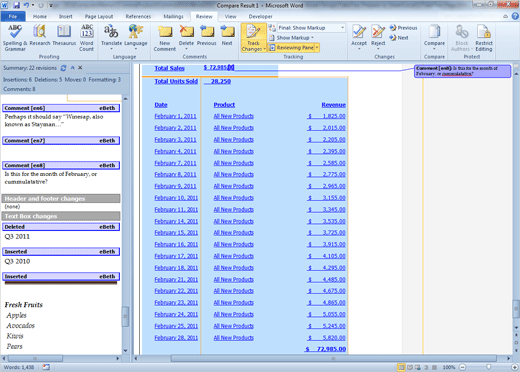Open the comment balloon en8 in margin

pos(462,71)
